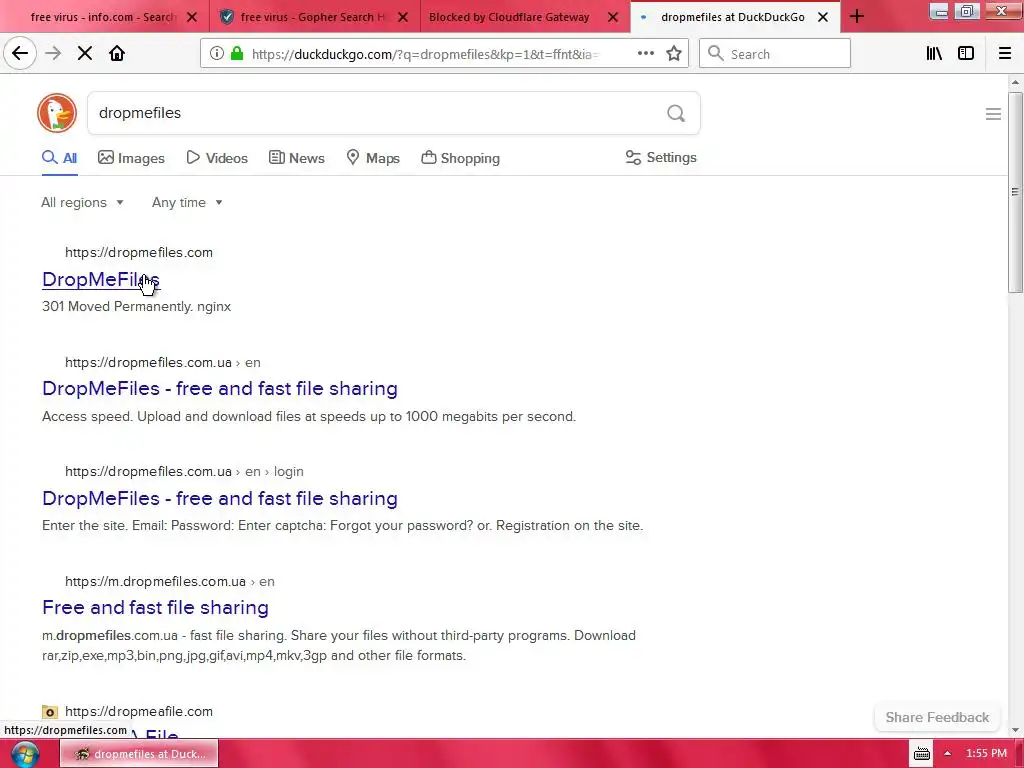Click the Windows Start orb
Viewport: 1024px width, 768px height.
tap(25, 754)
